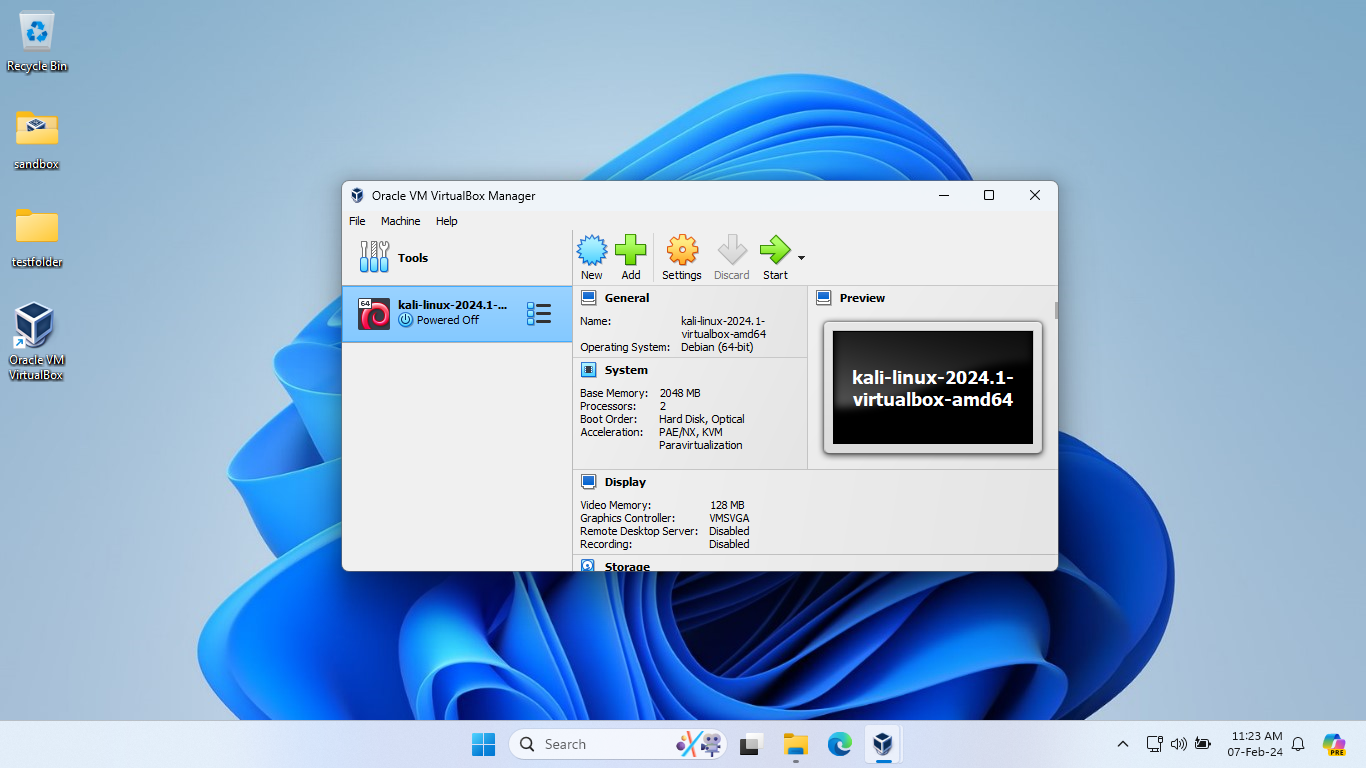Viewport: 1366px width, 768px height.
Task: Open the Start button dropdown arrow
Action: pos(801,258)
